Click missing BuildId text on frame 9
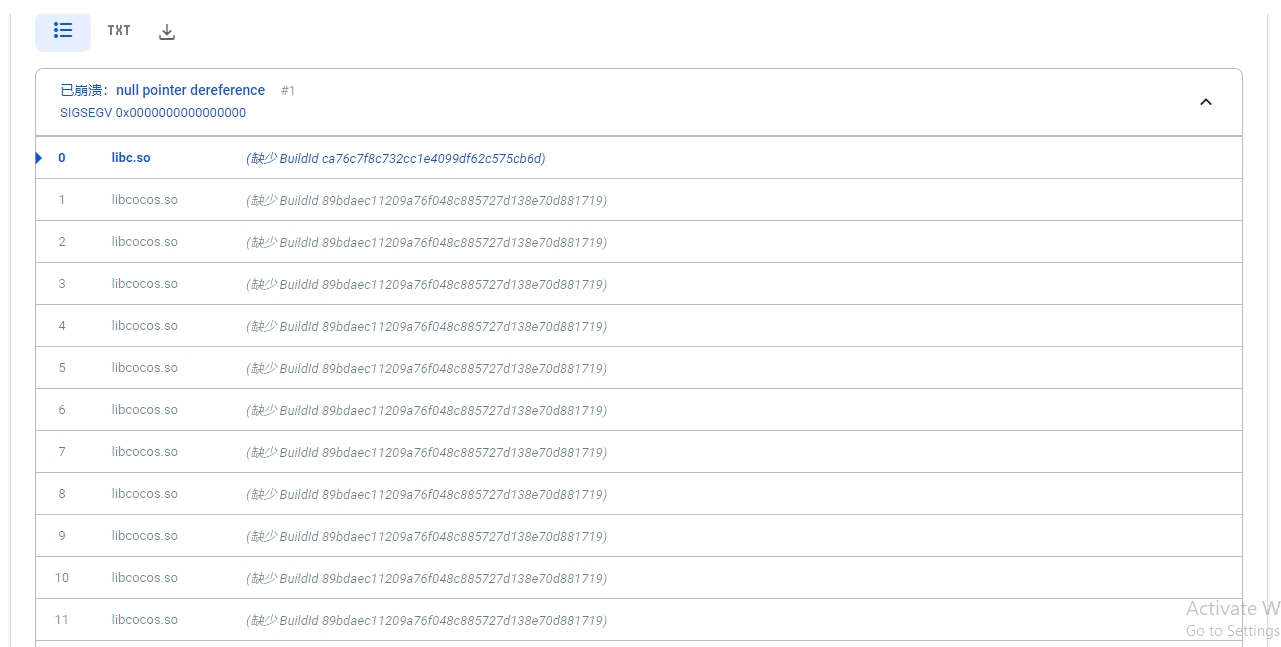 tap(426, 536)
